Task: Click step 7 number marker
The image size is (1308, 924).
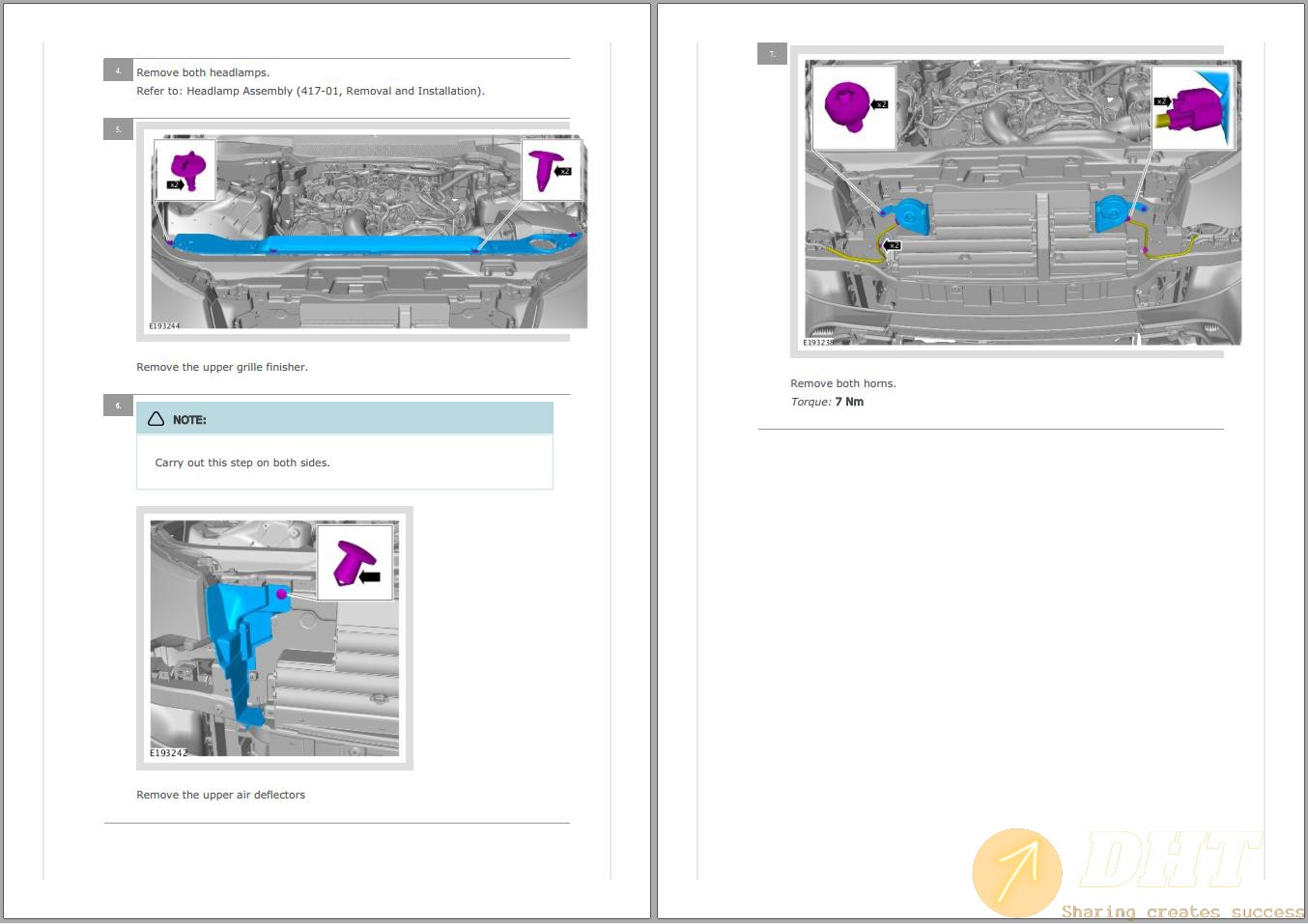Action: 772,54
